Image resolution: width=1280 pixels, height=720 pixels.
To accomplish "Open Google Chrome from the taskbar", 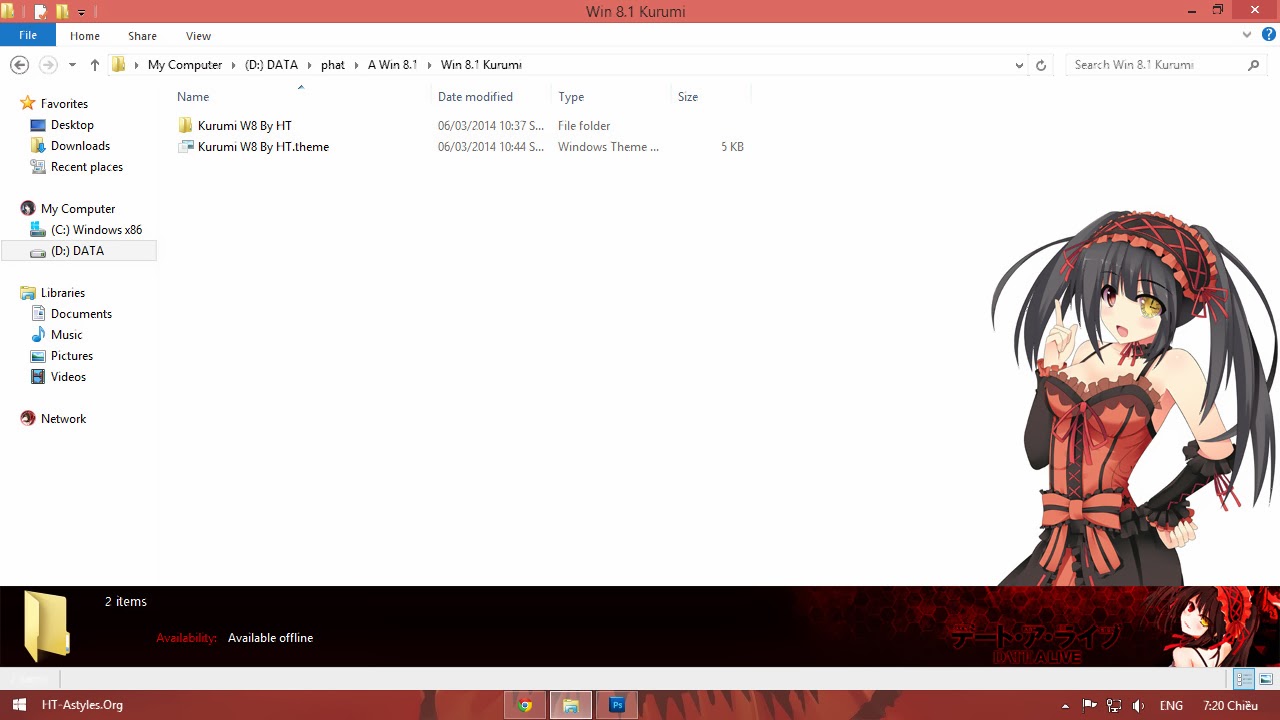I will (x=525, y=705).
